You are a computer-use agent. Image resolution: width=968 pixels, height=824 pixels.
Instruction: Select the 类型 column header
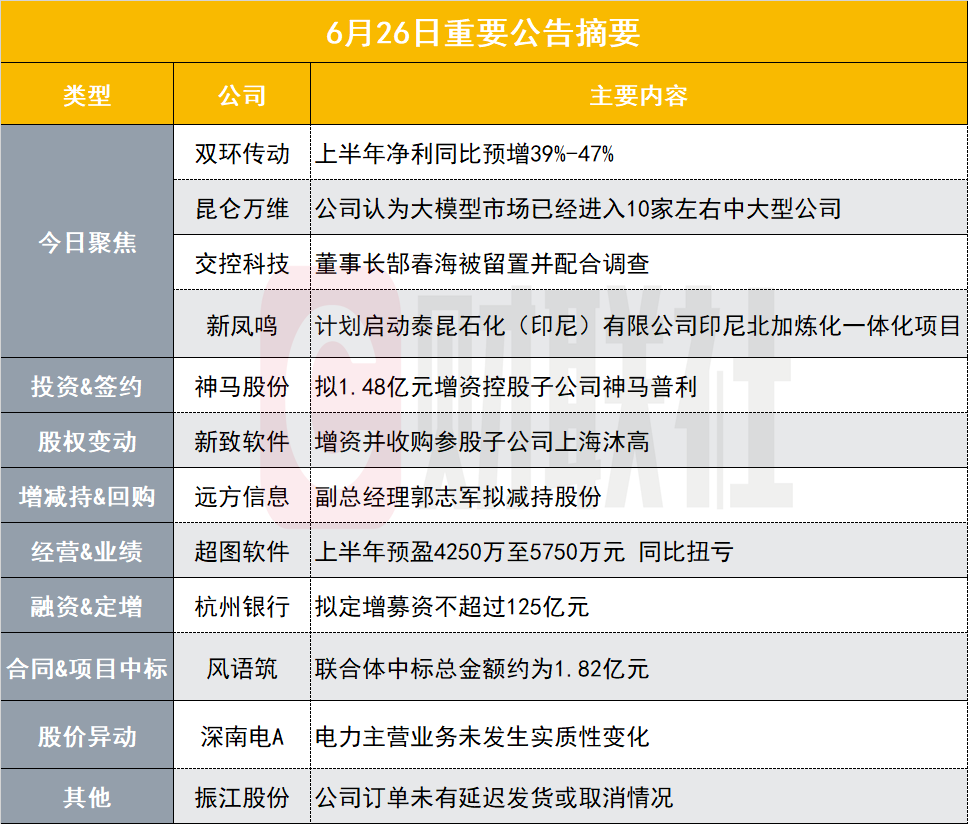pyautogui.click(x=87, y=95)
